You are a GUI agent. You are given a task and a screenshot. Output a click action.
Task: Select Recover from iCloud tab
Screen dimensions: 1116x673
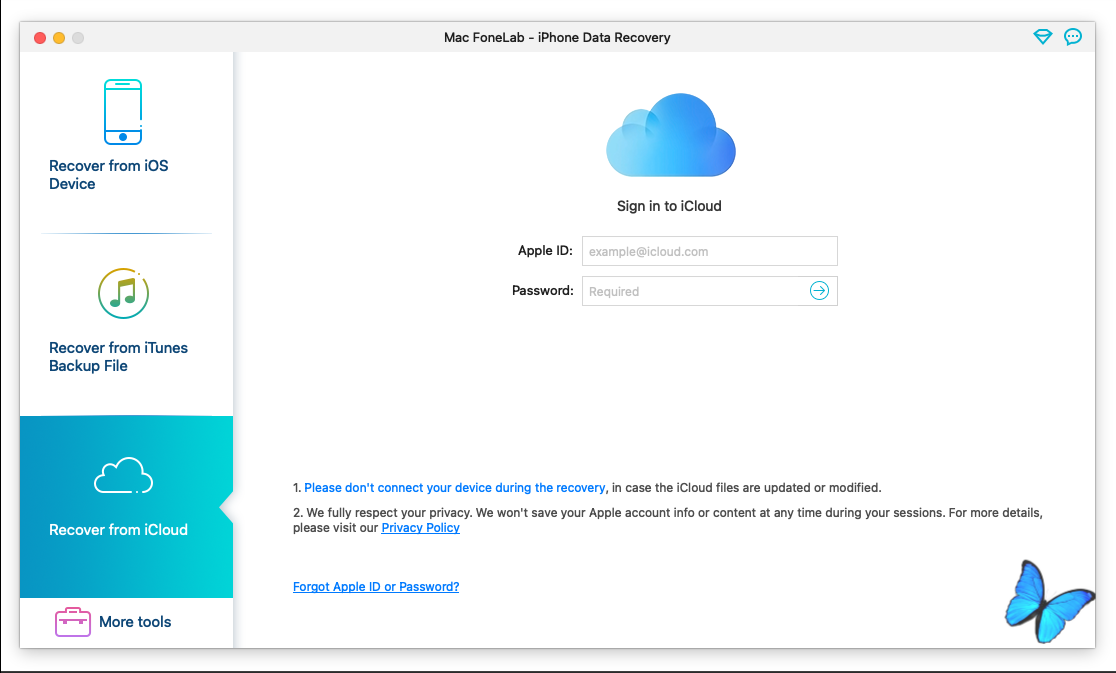click(x=127, y=507)
